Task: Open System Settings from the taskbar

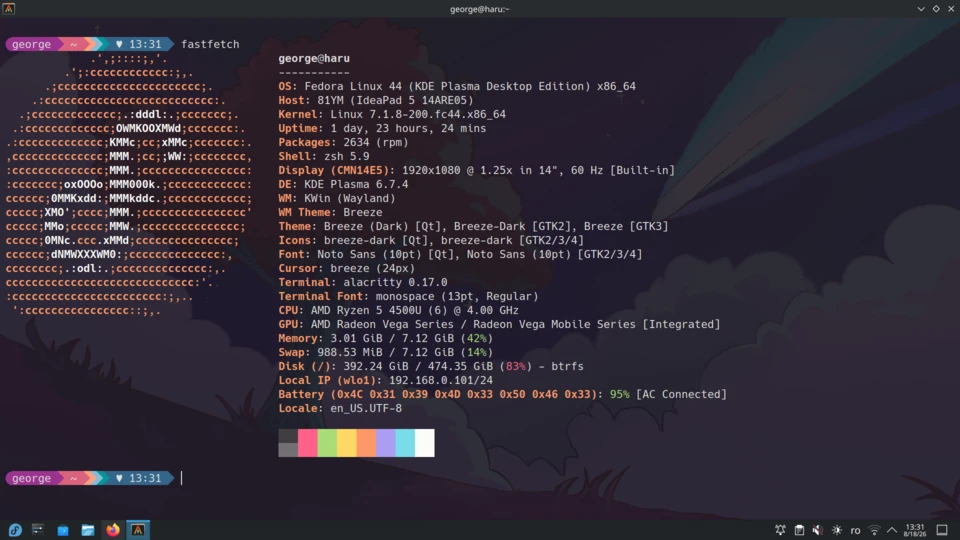Action: (x=38, y=530)
